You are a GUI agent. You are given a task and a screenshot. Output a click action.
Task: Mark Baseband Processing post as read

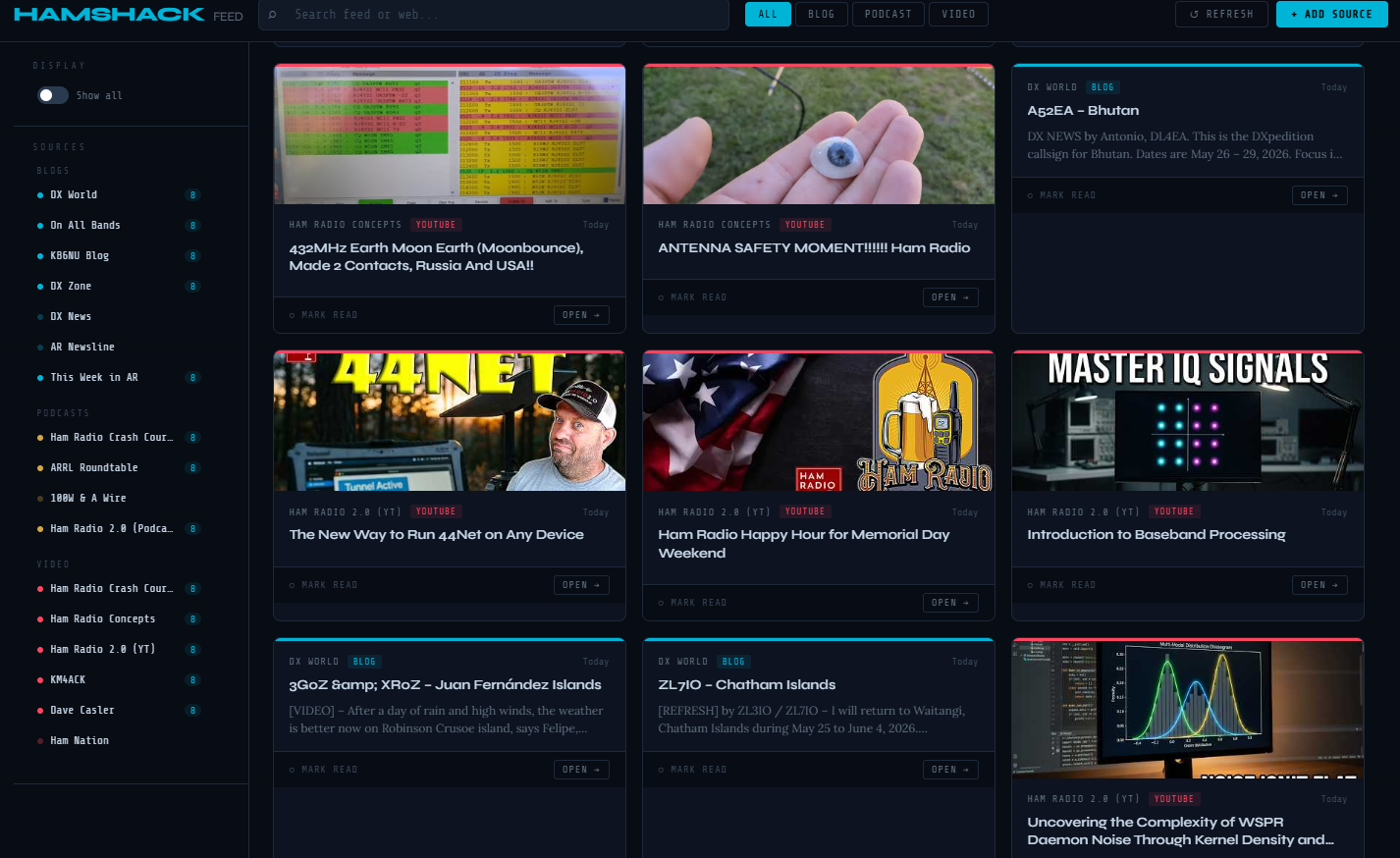tap(1062, 585)
